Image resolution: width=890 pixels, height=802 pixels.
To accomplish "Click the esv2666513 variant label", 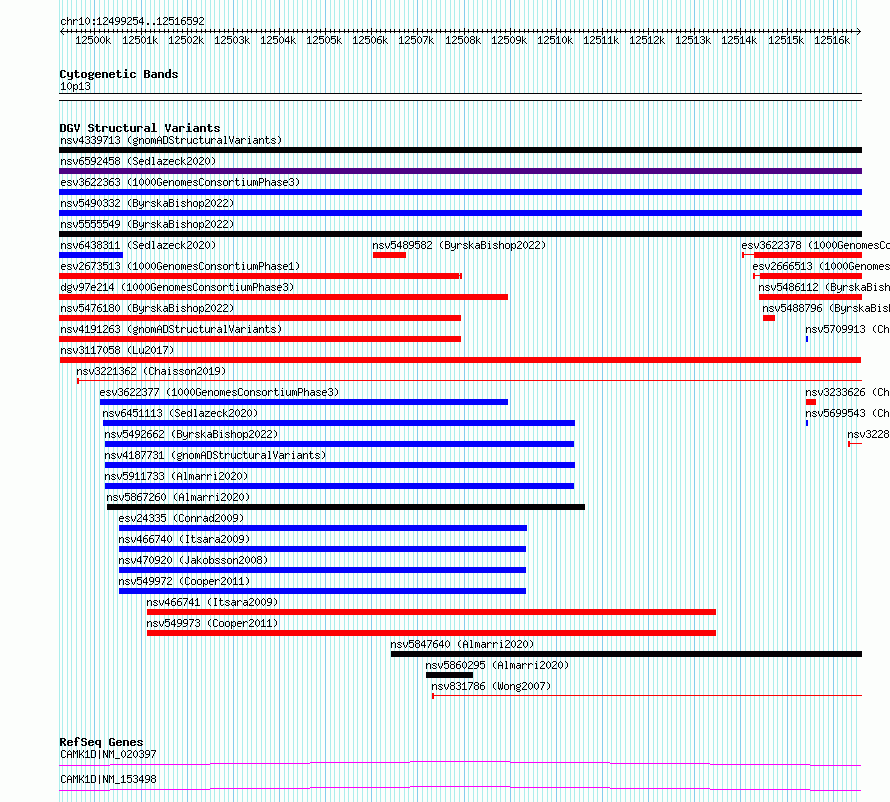I will pos(821,266).
